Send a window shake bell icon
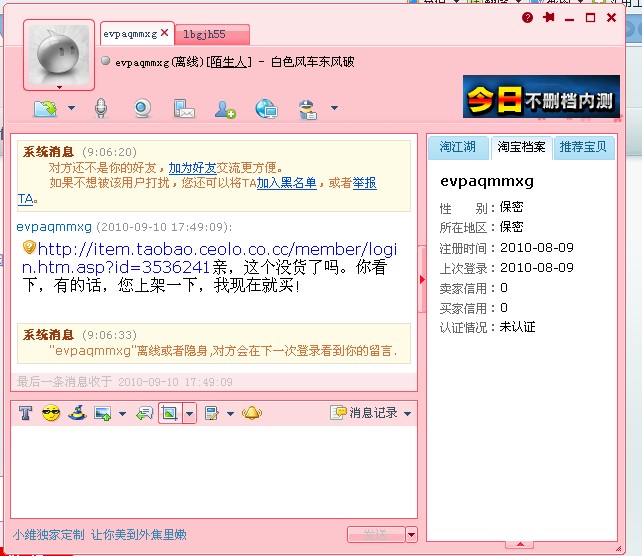Image resolution: width=642 pixels, height=556 pixels. coord(252,413)
